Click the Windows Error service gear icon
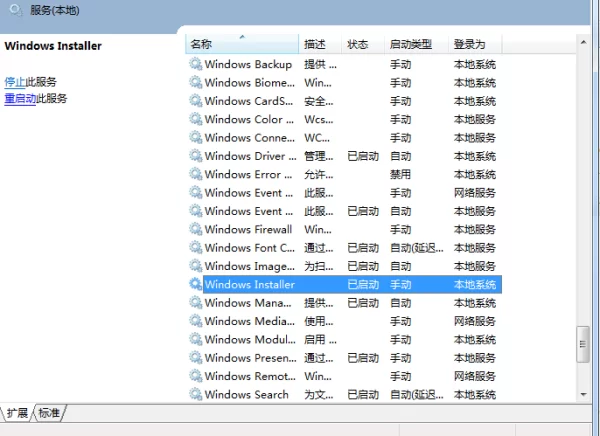Viewport: 600px width, 436px height. click(x=196, y=174)
